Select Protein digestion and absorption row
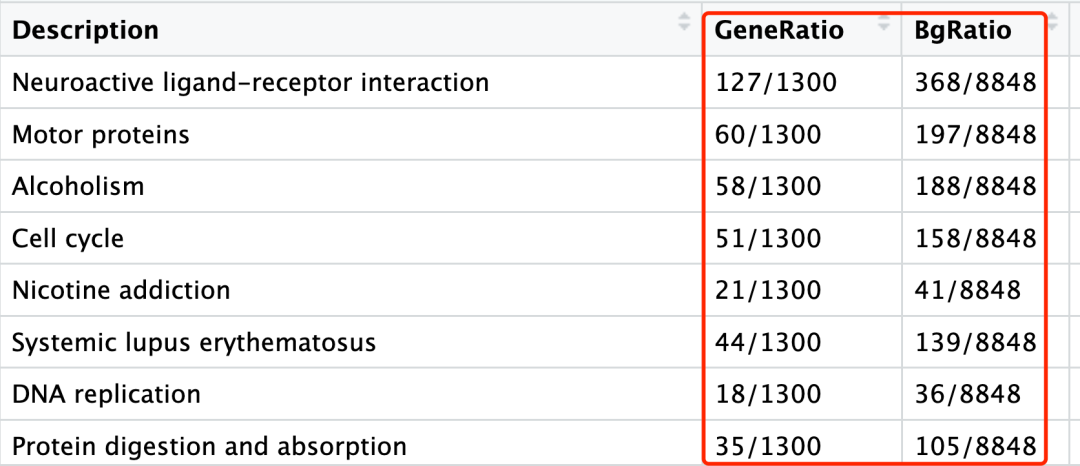The height and width of the screenshot is (466, 1080). click(x=209, y=446)
